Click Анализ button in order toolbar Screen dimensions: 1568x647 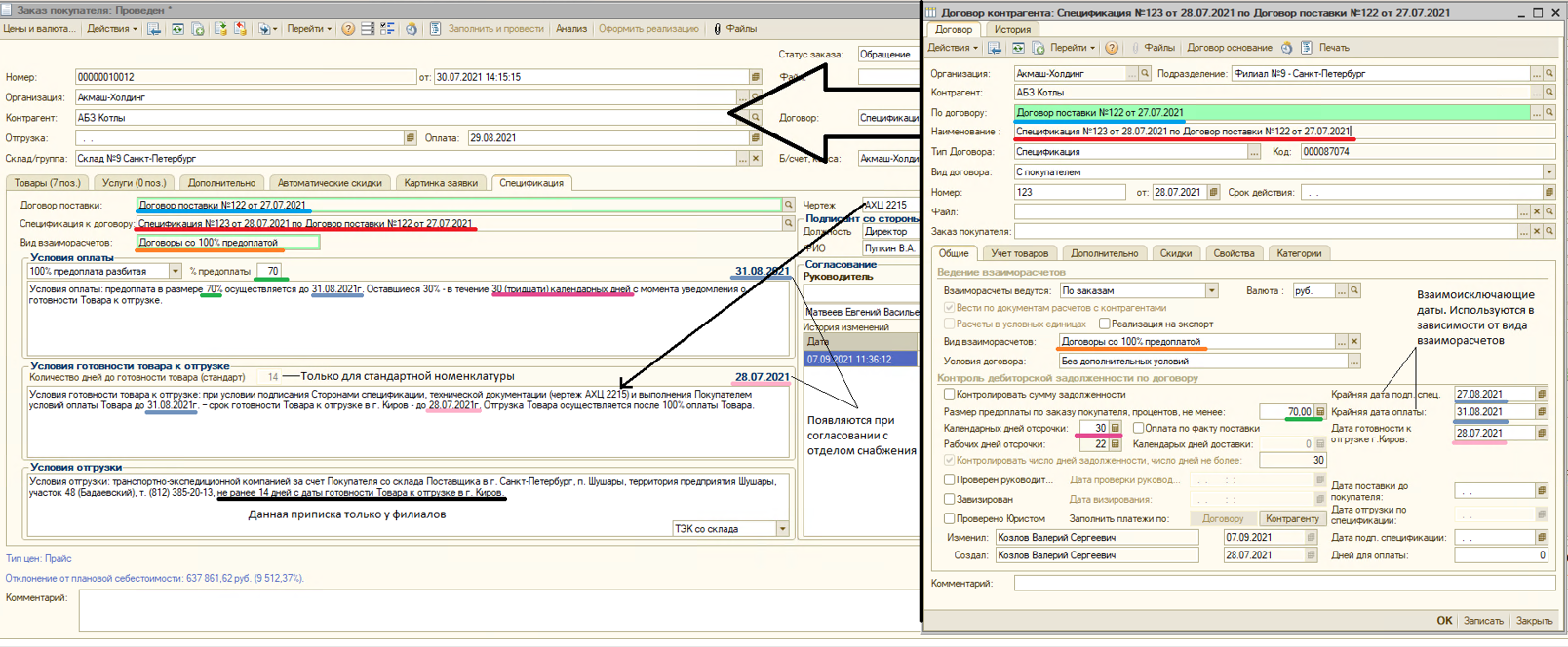(571, 29)
